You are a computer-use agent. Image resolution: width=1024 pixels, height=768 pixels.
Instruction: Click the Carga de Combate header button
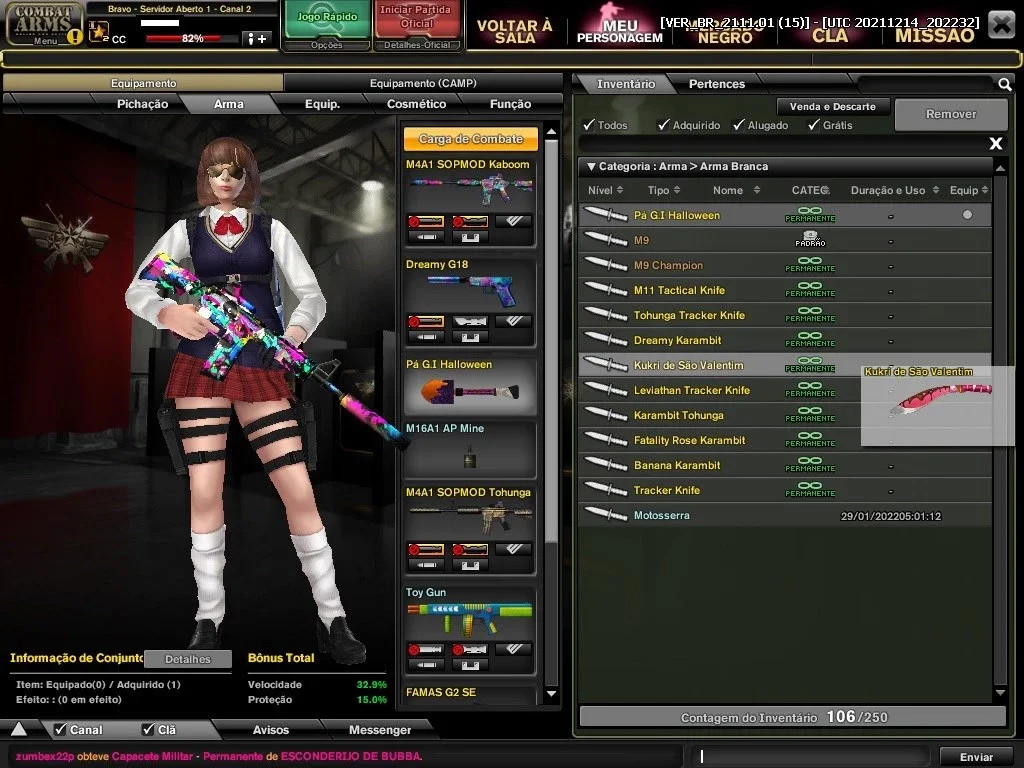(x=470, y=138)
